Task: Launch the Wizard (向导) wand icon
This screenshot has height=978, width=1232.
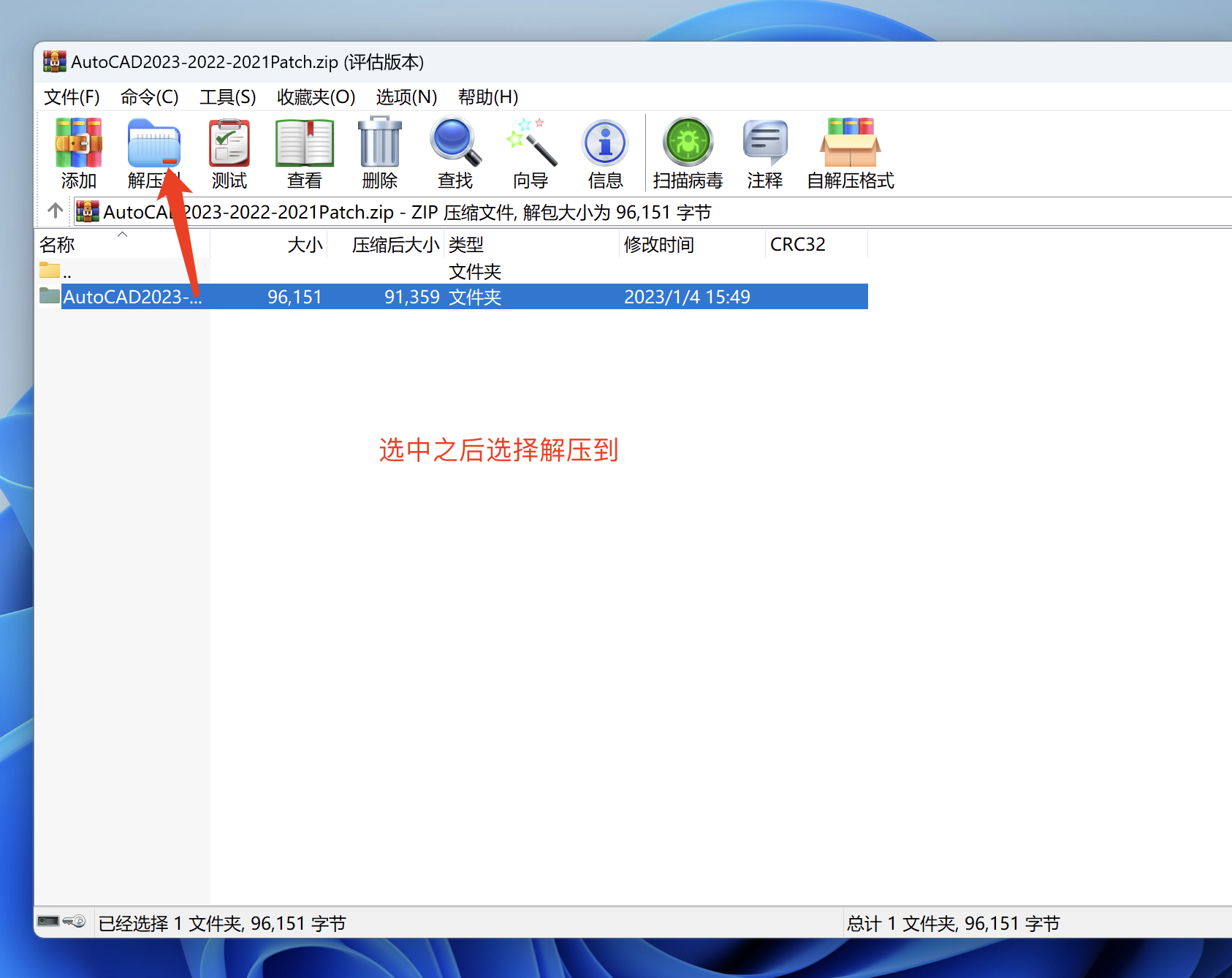Action: (531, 142)
